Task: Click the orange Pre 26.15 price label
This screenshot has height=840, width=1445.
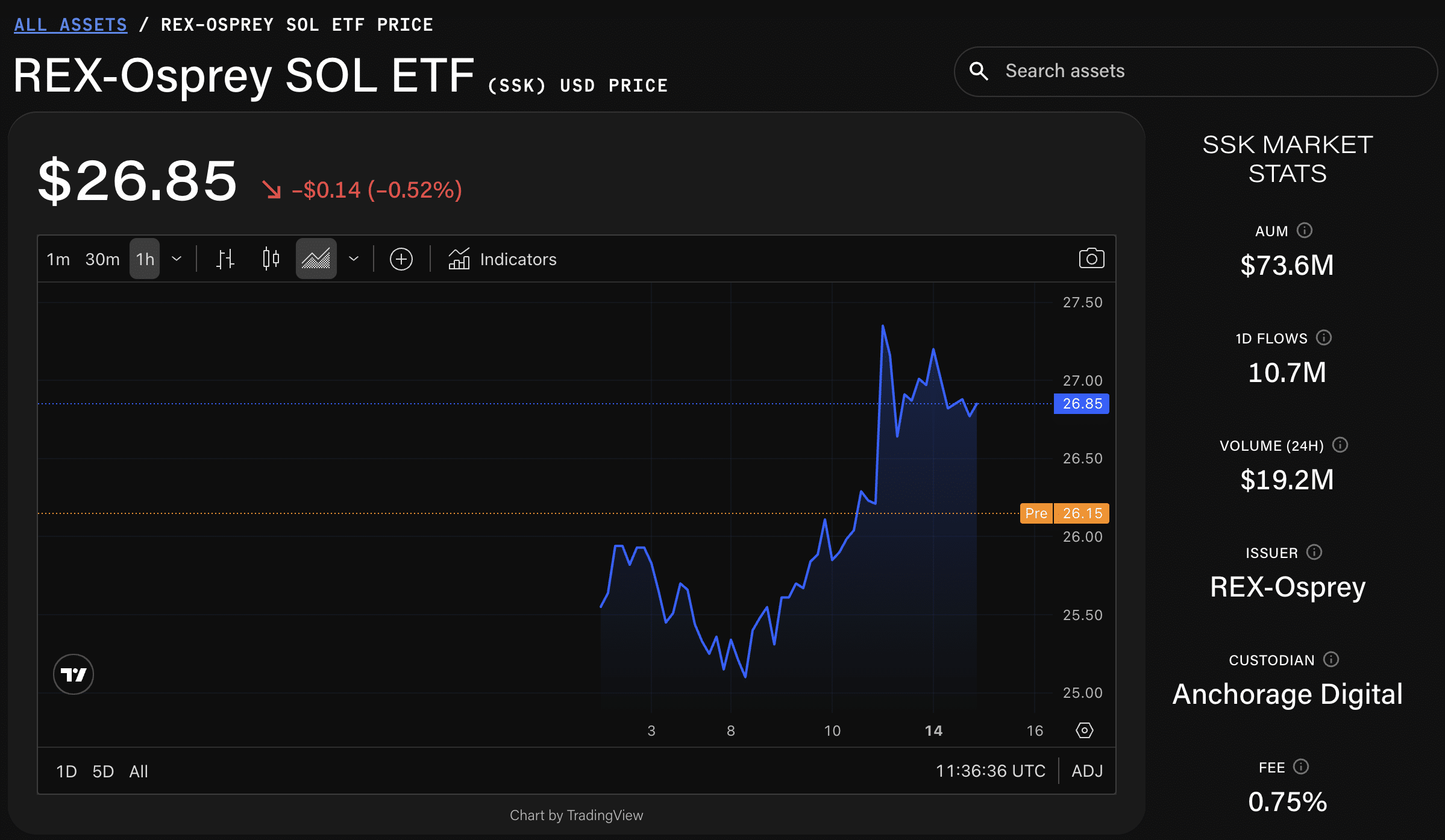Action: pyautogui.click(x=1065, y=513)
